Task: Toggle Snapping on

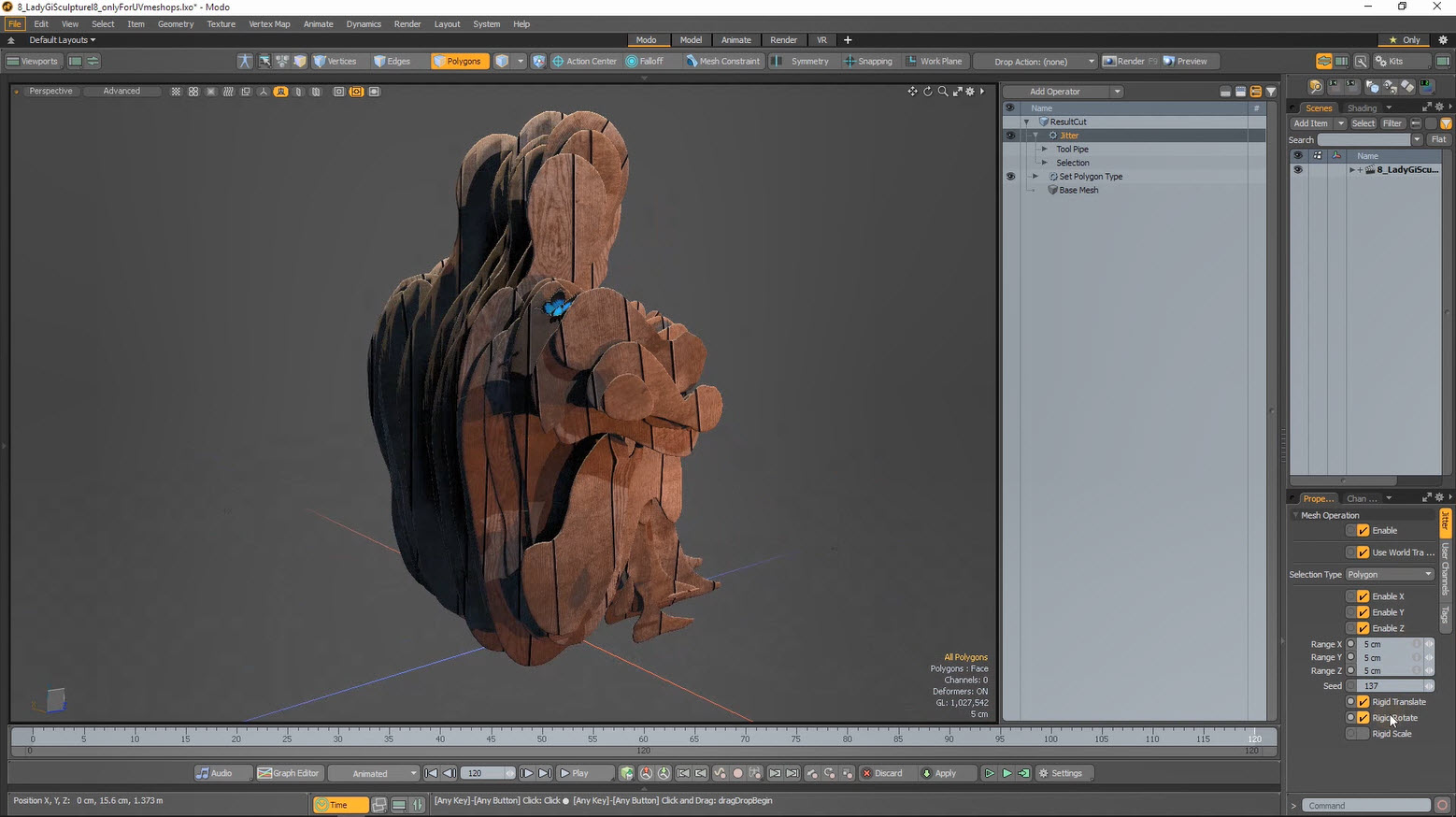Action: point(869,61)
